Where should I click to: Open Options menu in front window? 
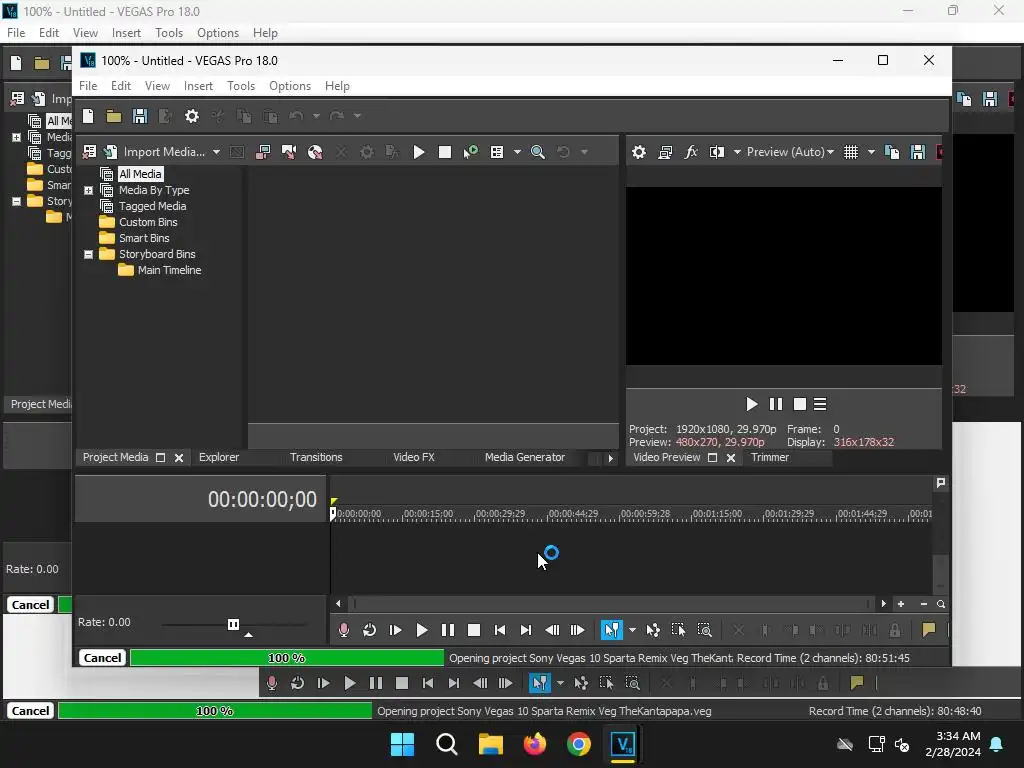point(290,86)
